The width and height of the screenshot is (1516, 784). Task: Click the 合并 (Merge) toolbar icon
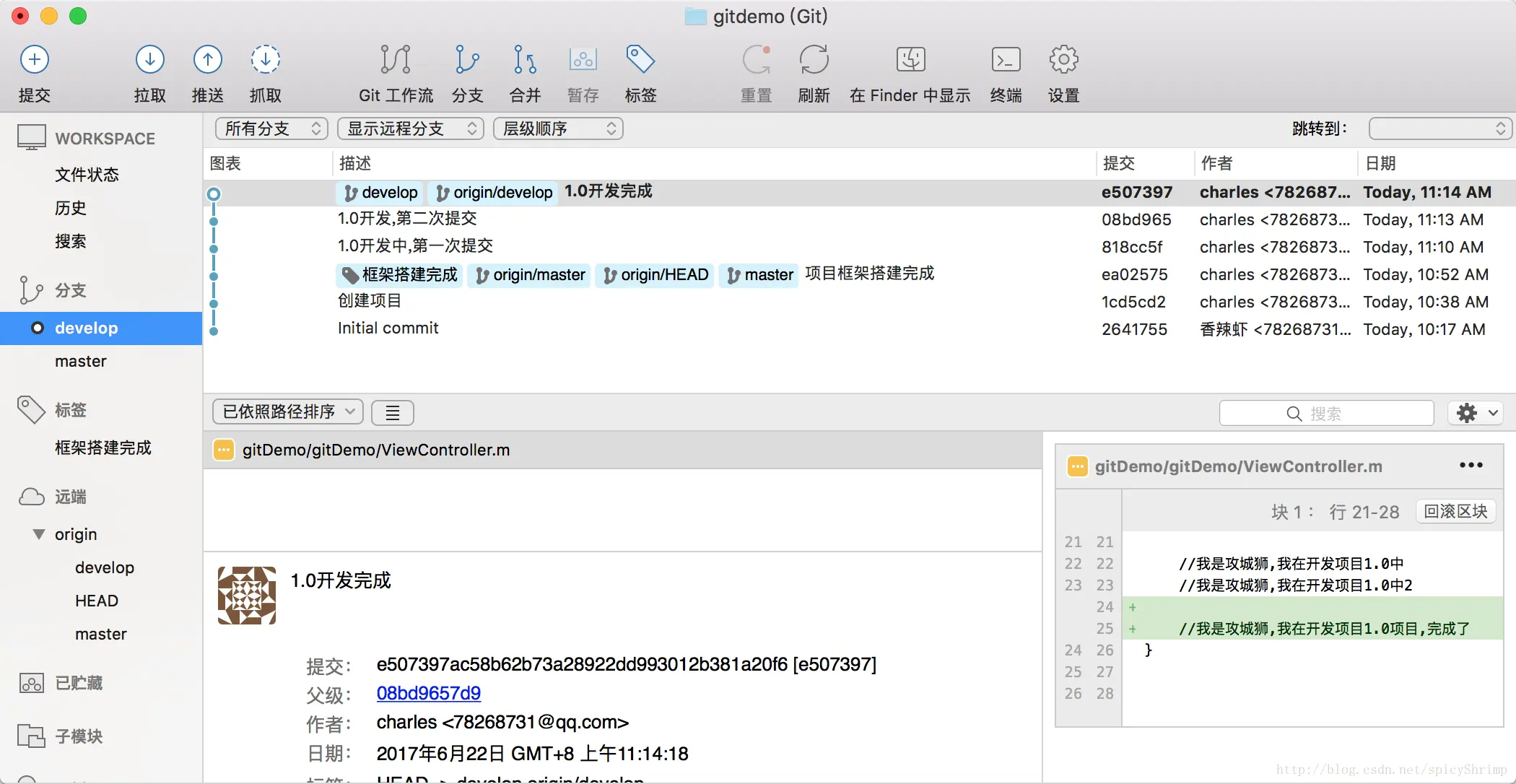[x=525, y=60]
